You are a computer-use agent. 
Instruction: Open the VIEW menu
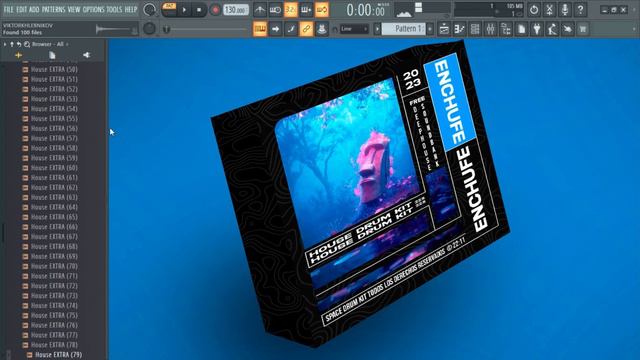coord(74,9)
